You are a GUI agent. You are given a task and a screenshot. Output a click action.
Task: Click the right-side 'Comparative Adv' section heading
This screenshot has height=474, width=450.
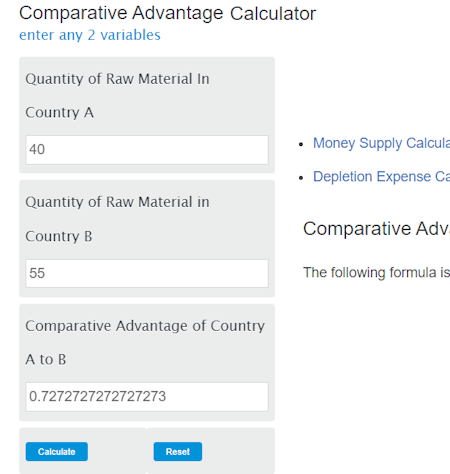point(376,229)
